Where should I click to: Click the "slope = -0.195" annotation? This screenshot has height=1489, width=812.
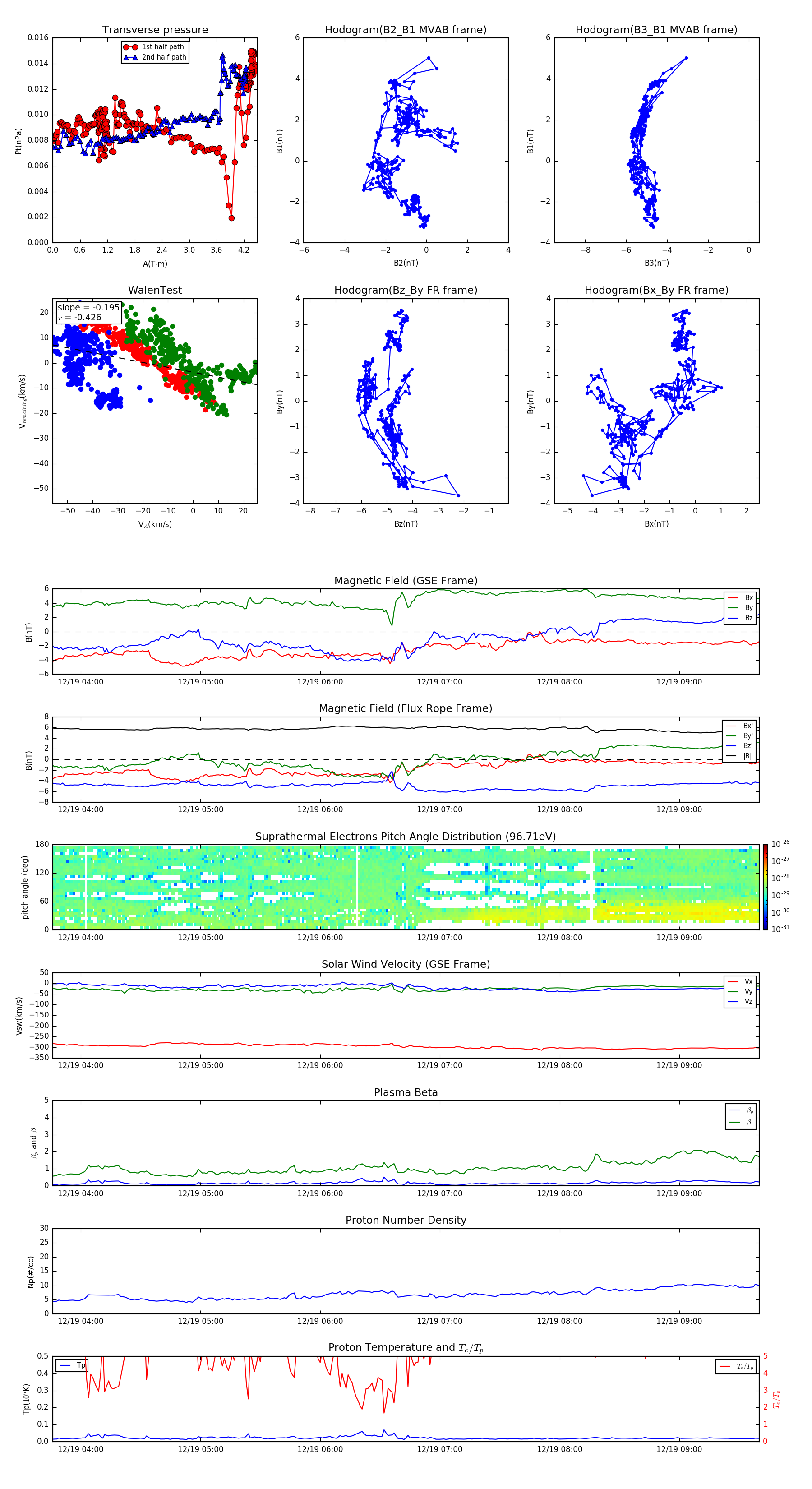coord(88,308)
